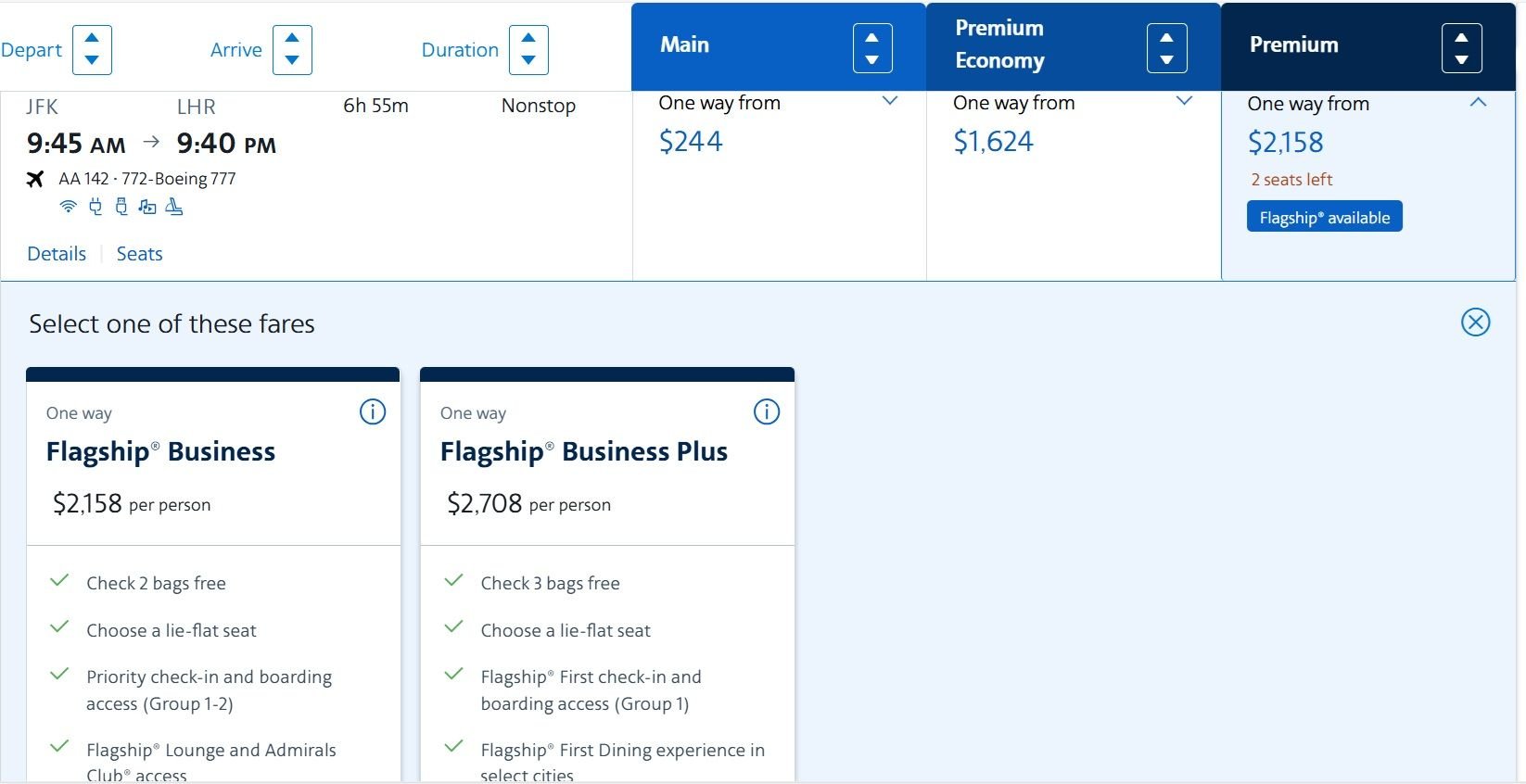
Task: Open flight Details link
Action: 57,254
